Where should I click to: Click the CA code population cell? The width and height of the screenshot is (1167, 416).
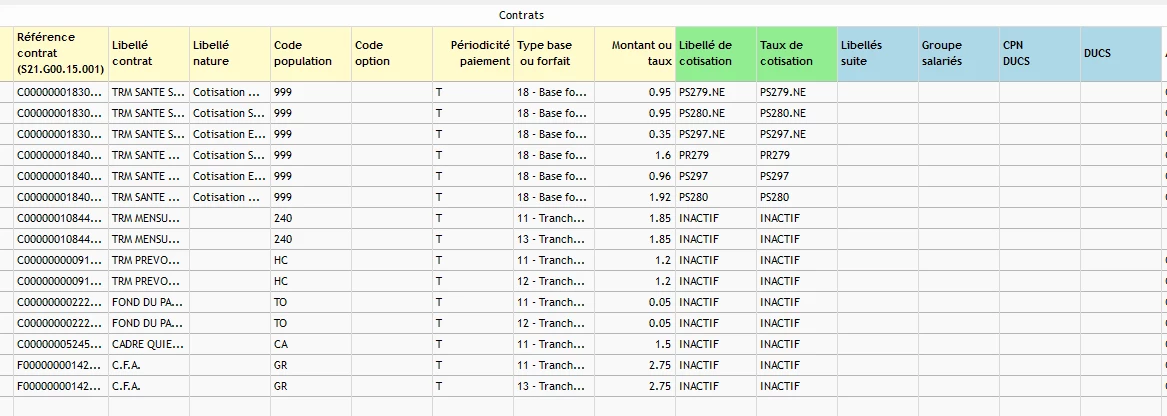click(x=310, y=344)
